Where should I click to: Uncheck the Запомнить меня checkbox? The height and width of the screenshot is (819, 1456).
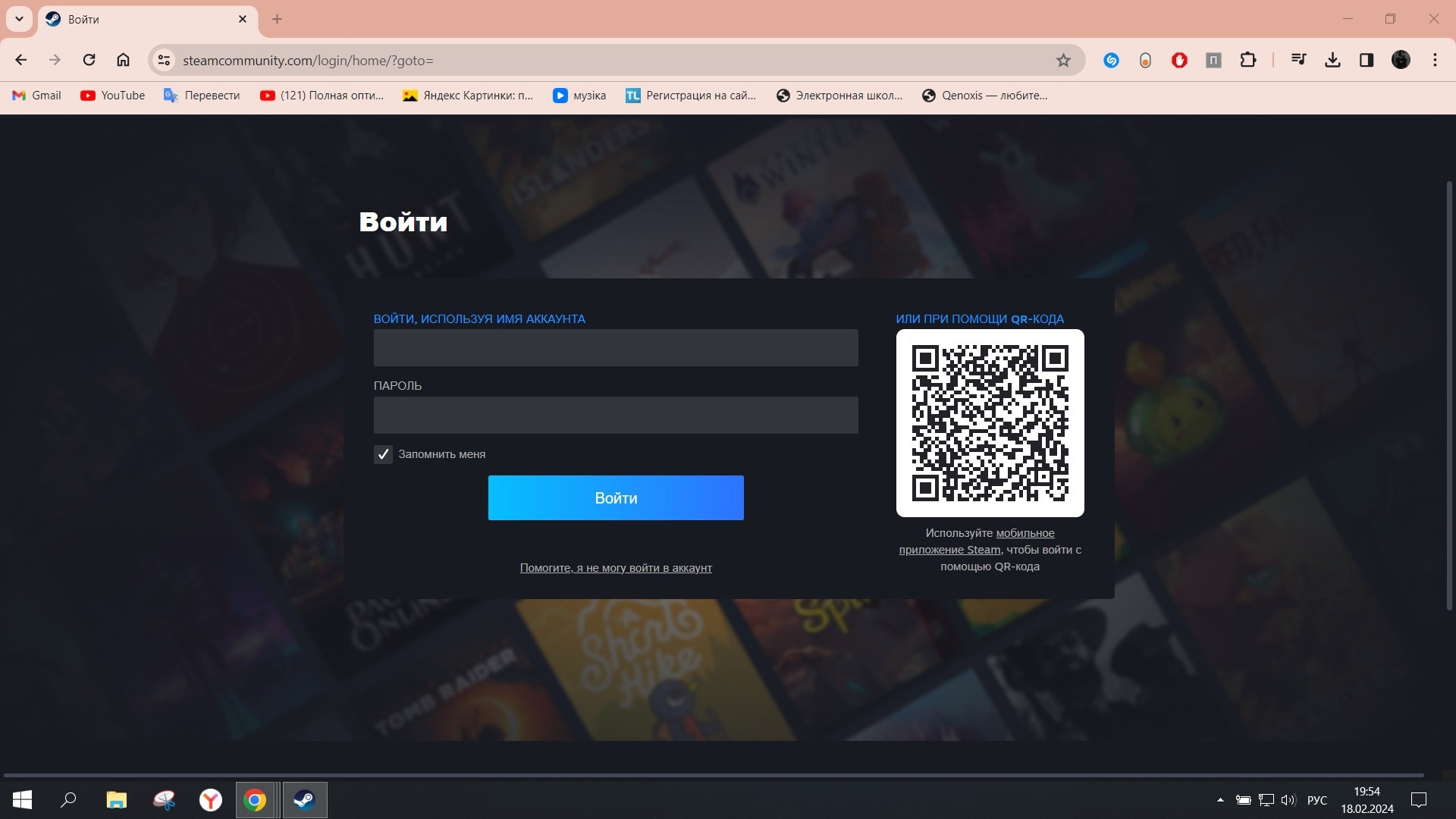click(383, 454)
